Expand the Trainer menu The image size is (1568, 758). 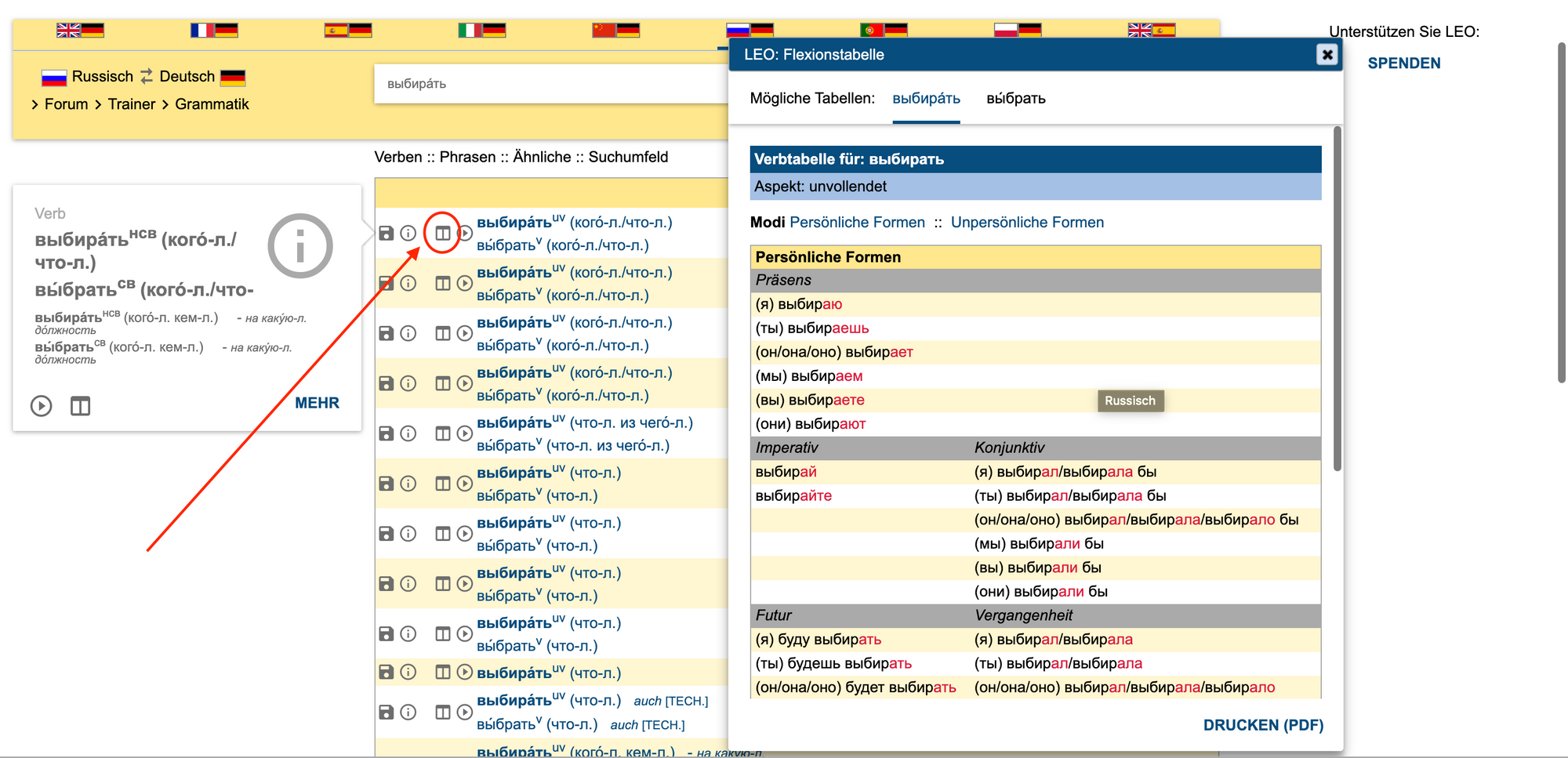[131, 104]
